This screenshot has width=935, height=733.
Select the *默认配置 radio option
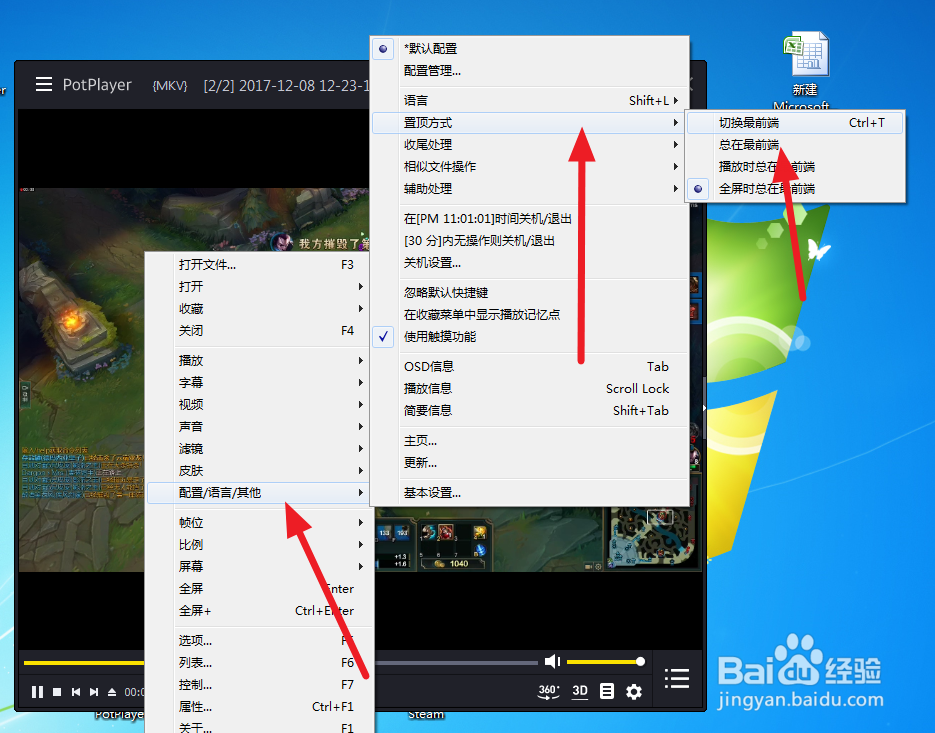click(531, 49)
